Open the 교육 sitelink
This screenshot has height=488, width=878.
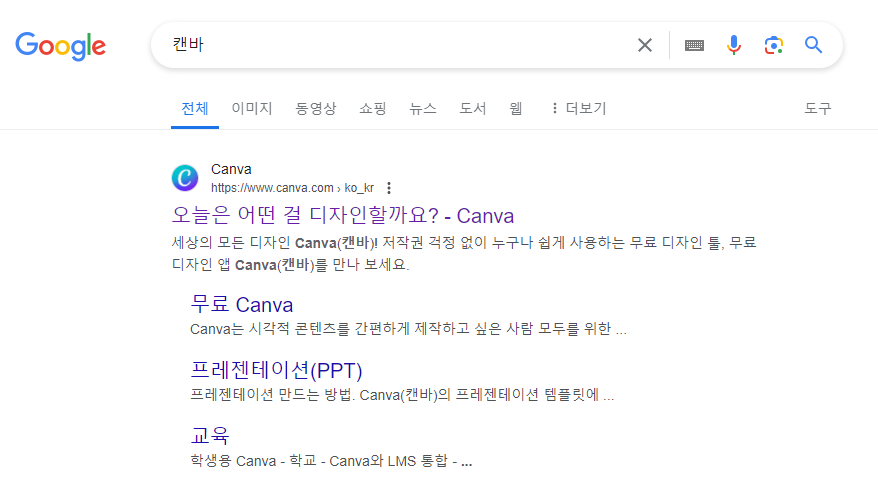click(x=210, y=435)
